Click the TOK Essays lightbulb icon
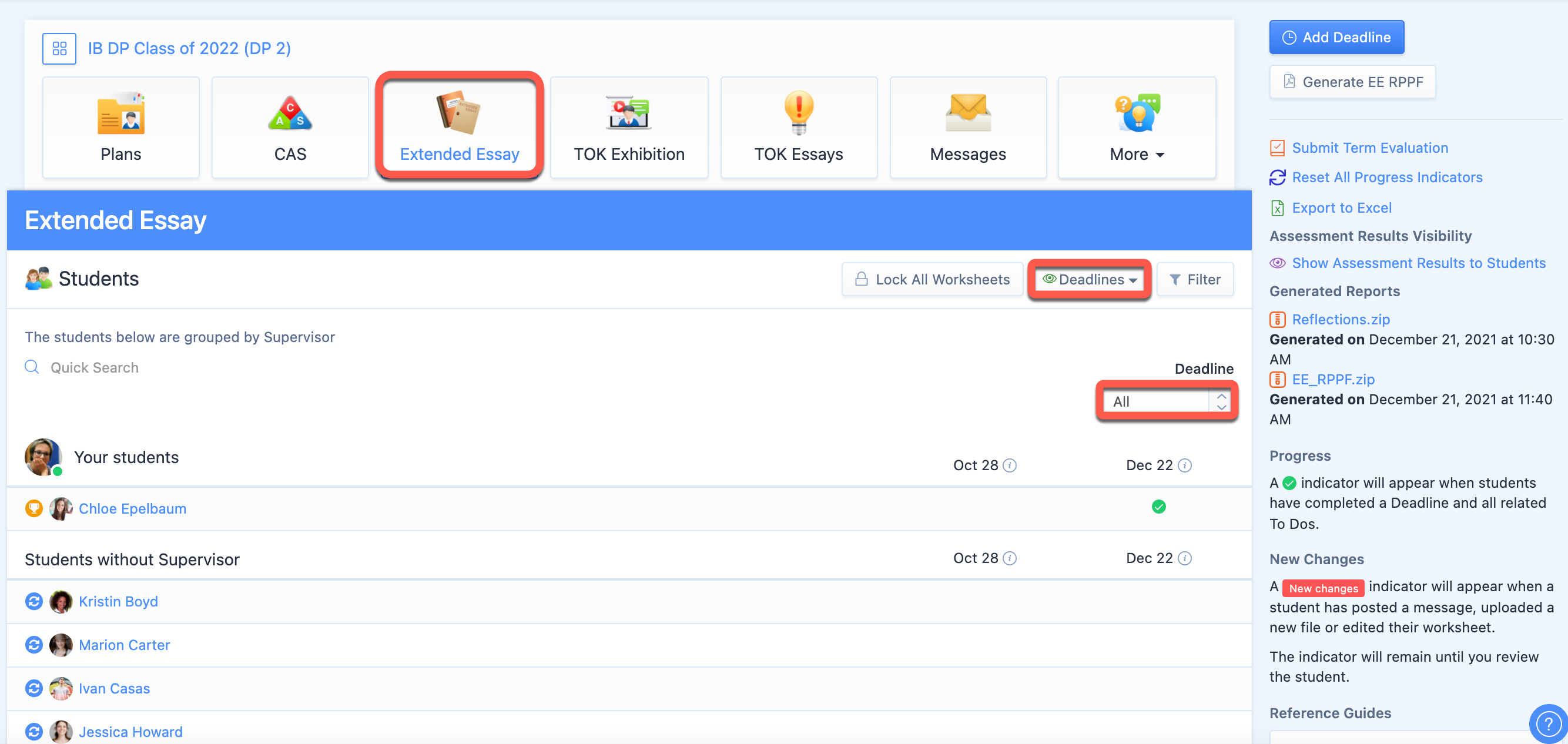The height and width of the screenshot is (744, 1568). pos(799,112)
